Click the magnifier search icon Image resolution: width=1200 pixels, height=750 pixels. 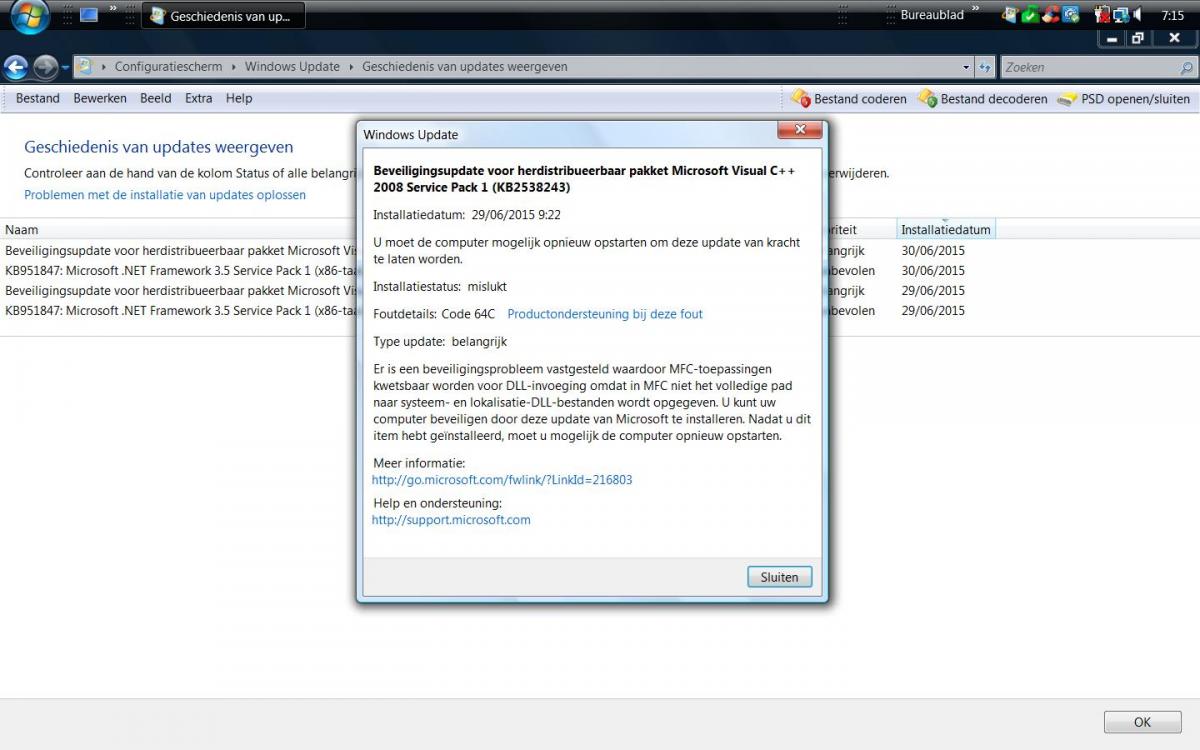(1187, 67)
